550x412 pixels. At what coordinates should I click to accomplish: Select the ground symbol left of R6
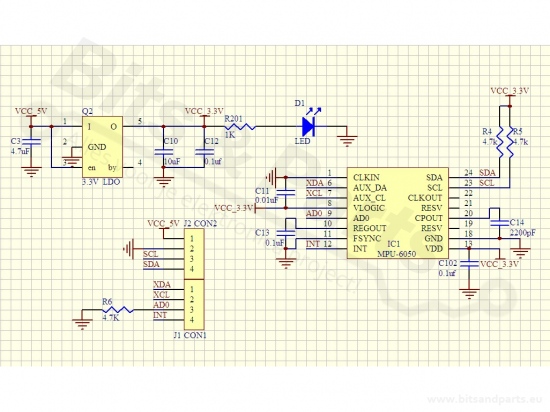[x=82, y=324]
